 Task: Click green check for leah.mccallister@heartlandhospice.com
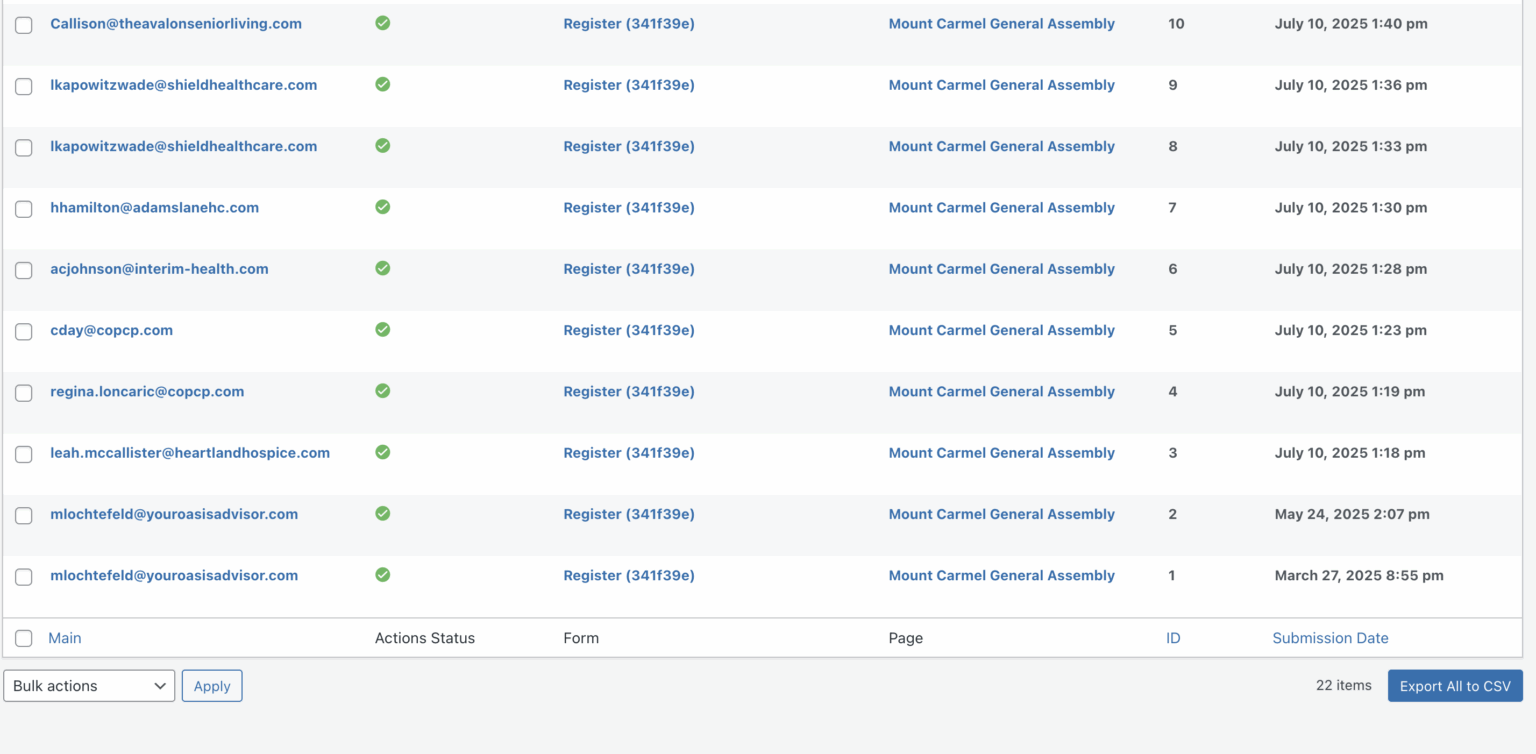382,452
